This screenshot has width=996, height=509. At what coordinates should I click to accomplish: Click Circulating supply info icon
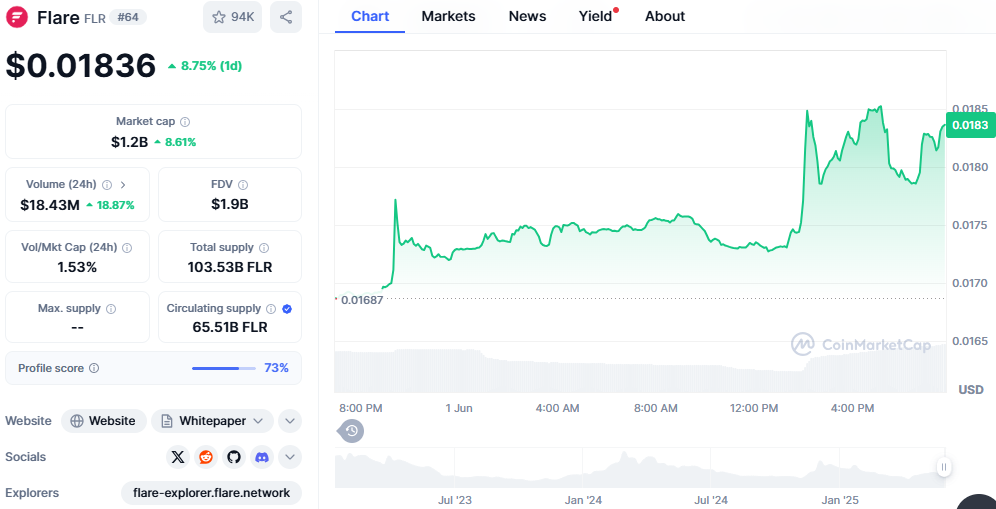tap(271, 309)
